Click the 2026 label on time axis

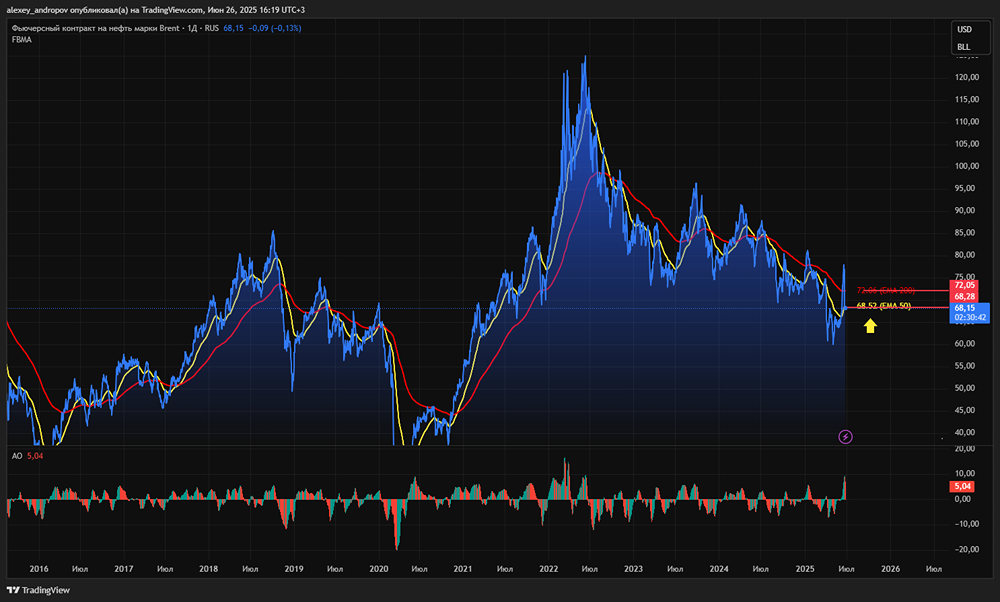890,568
